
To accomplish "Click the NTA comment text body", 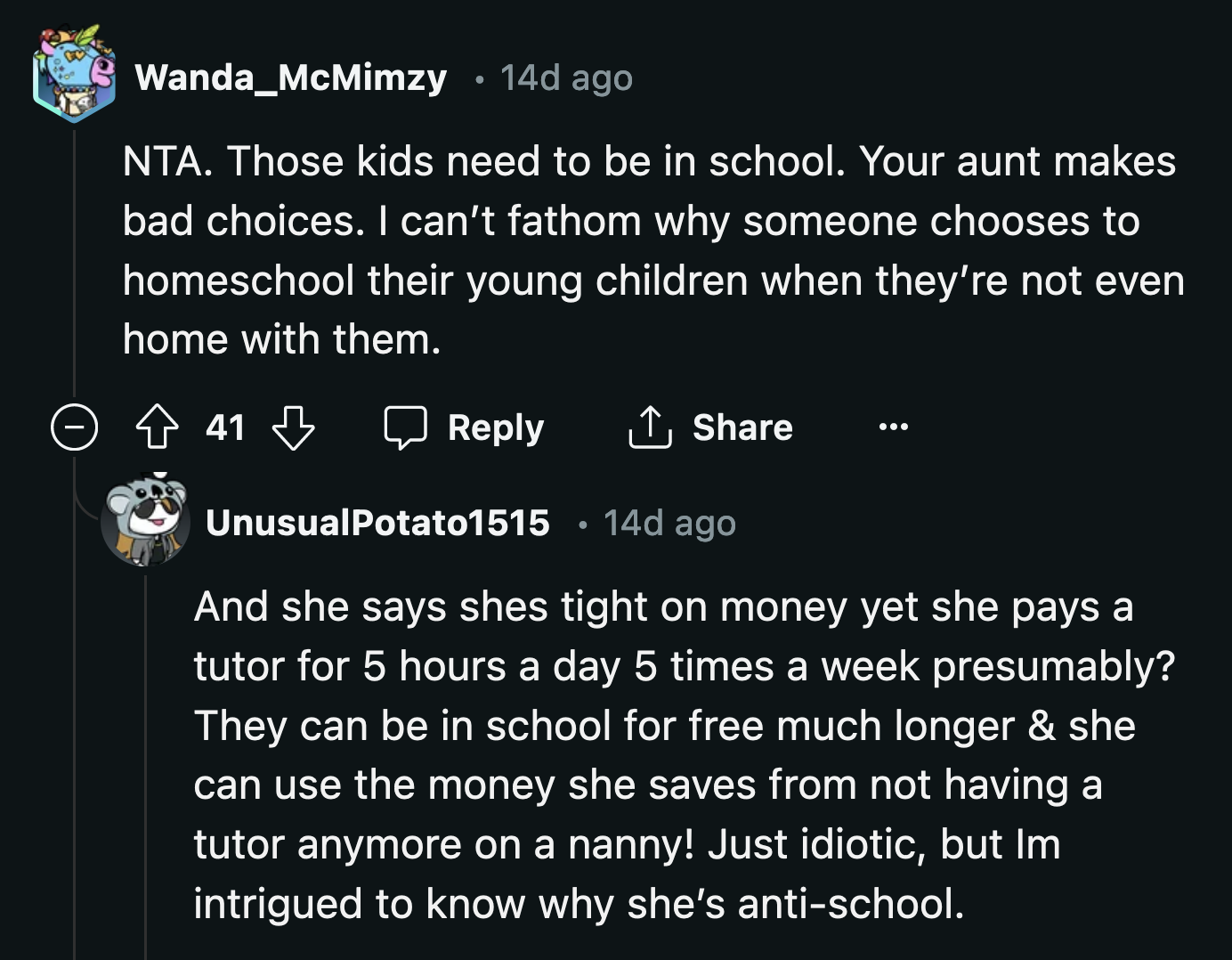I will pos(623,249).
